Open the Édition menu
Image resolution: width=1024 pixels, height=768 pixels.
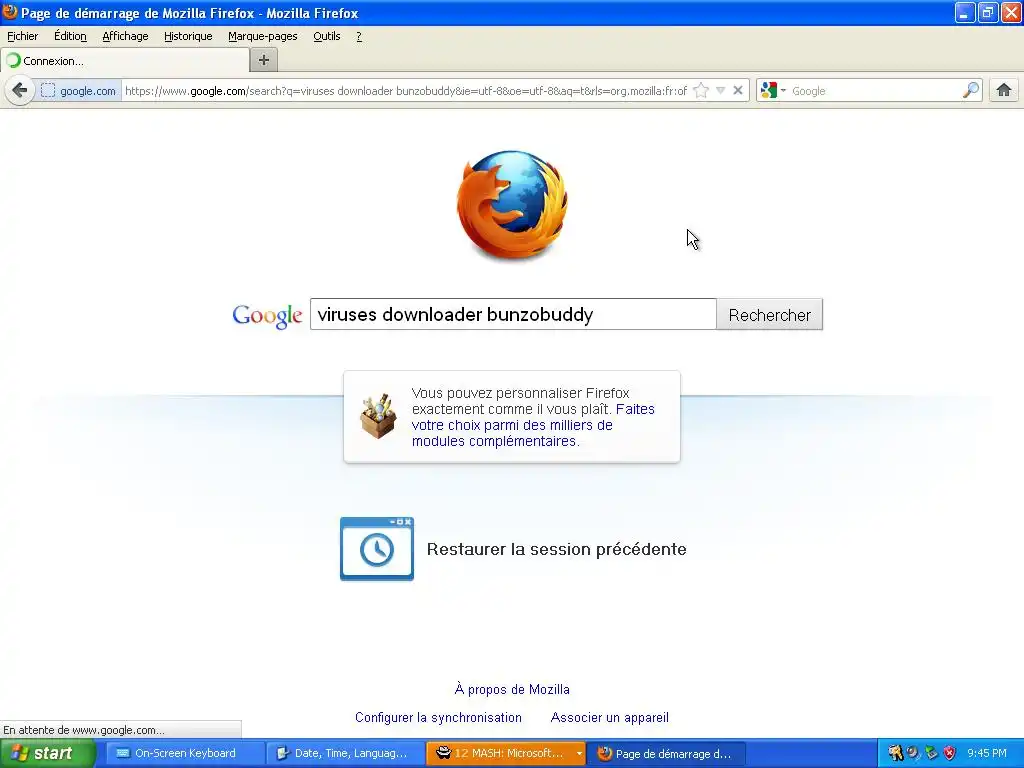(x=71, y=36)
